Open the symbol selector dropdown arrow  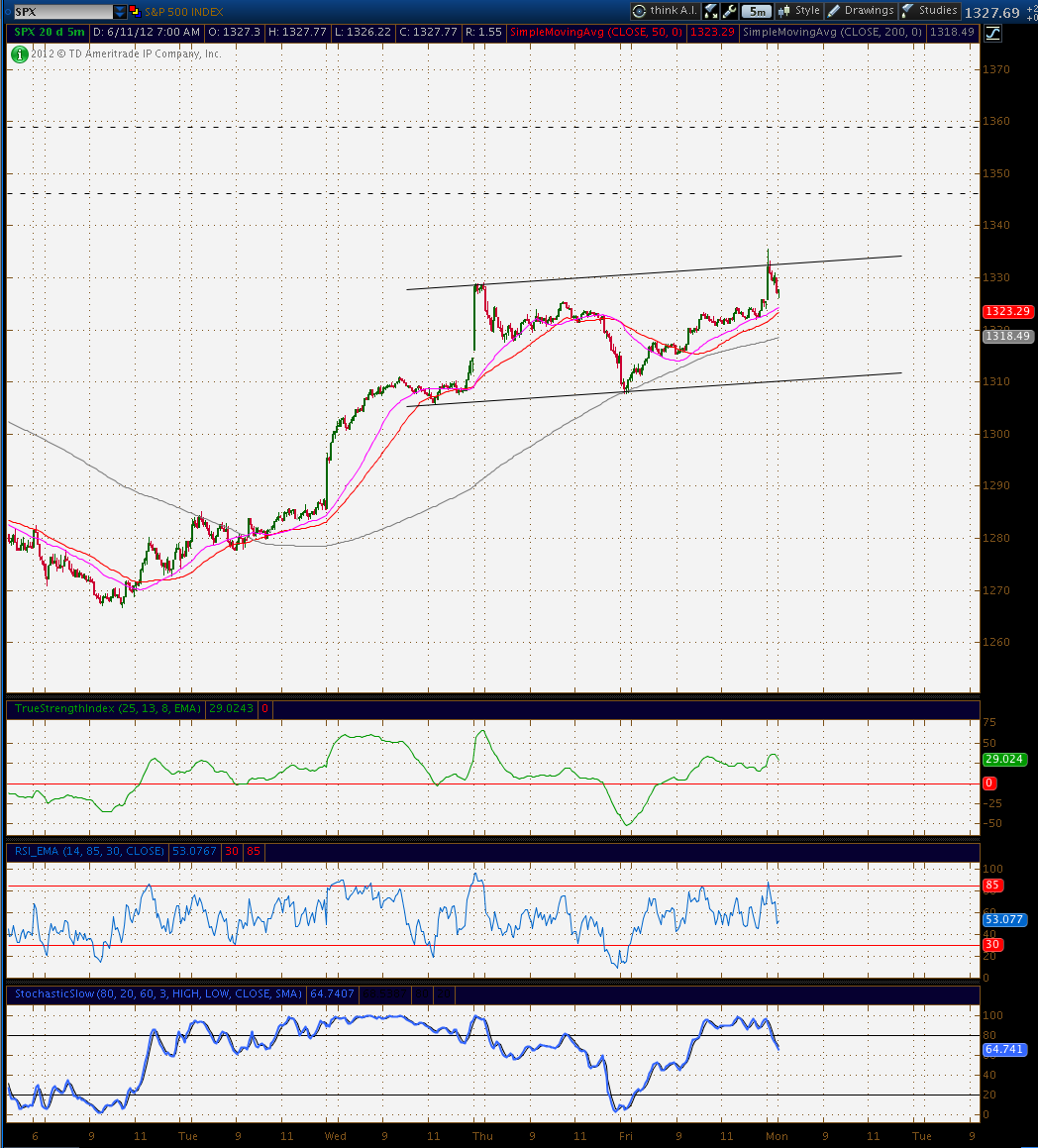[120, 12]
